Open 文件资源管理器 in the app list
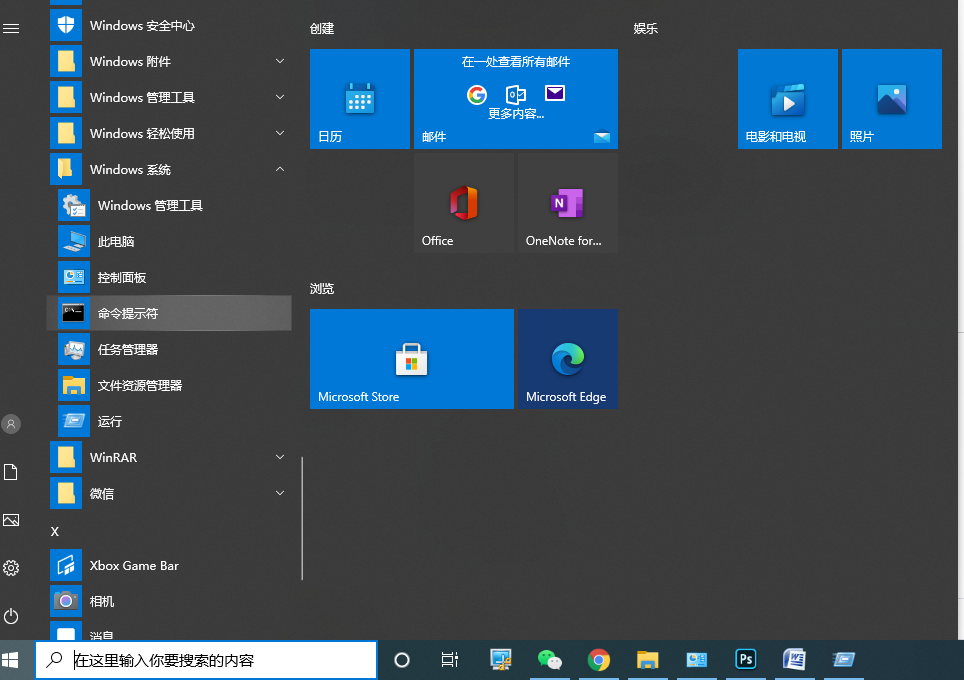The image size is (964, 680). (x=169, y=385)
